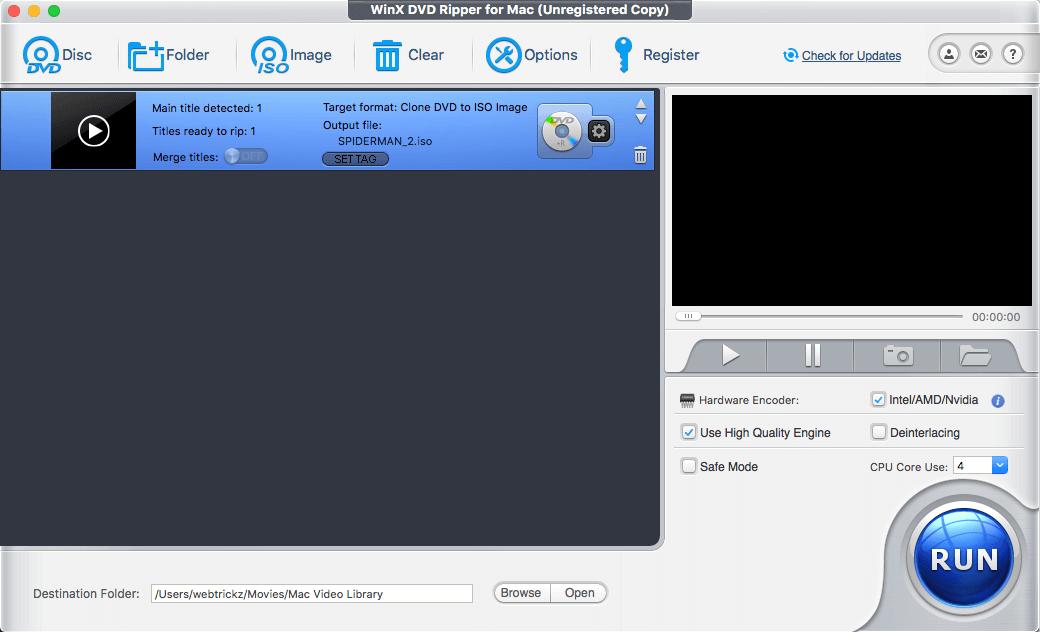Delete the title with trash icon
Screen dimensions: 1040x632
(x=640, y=155)
